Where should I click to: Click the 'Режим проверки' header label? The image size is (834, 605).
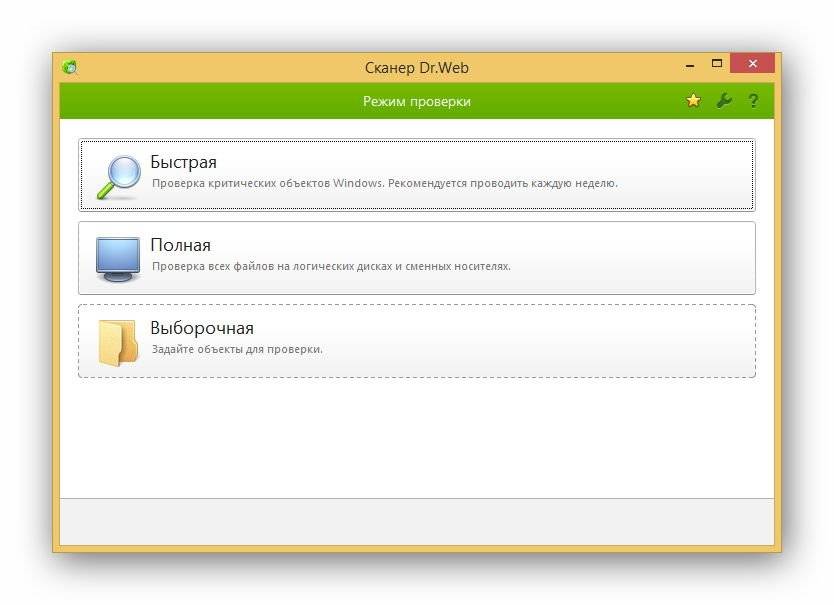[416, 101]
